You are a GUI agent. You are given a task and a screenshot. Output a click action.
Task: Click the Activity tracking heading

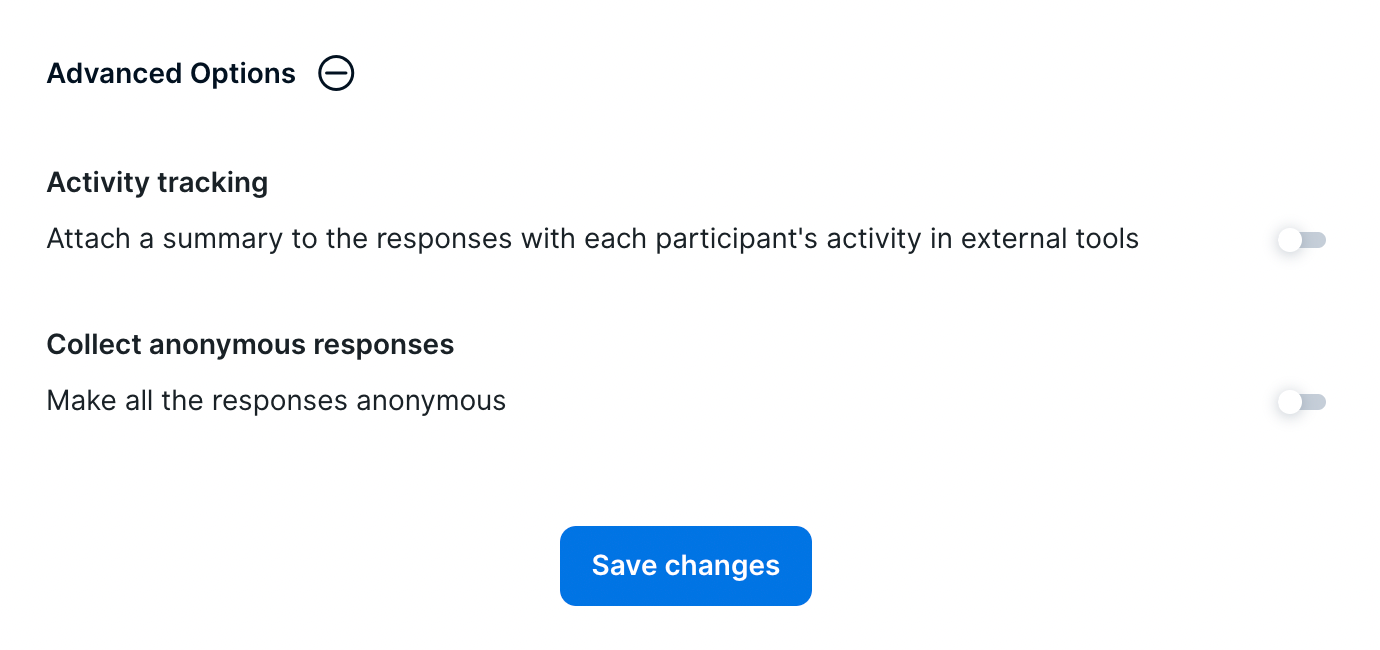157,183
